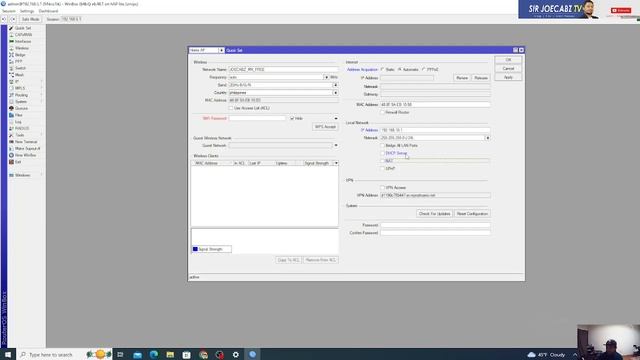
Task: Enable the NAT checkbox
Action: pos(382,161)
